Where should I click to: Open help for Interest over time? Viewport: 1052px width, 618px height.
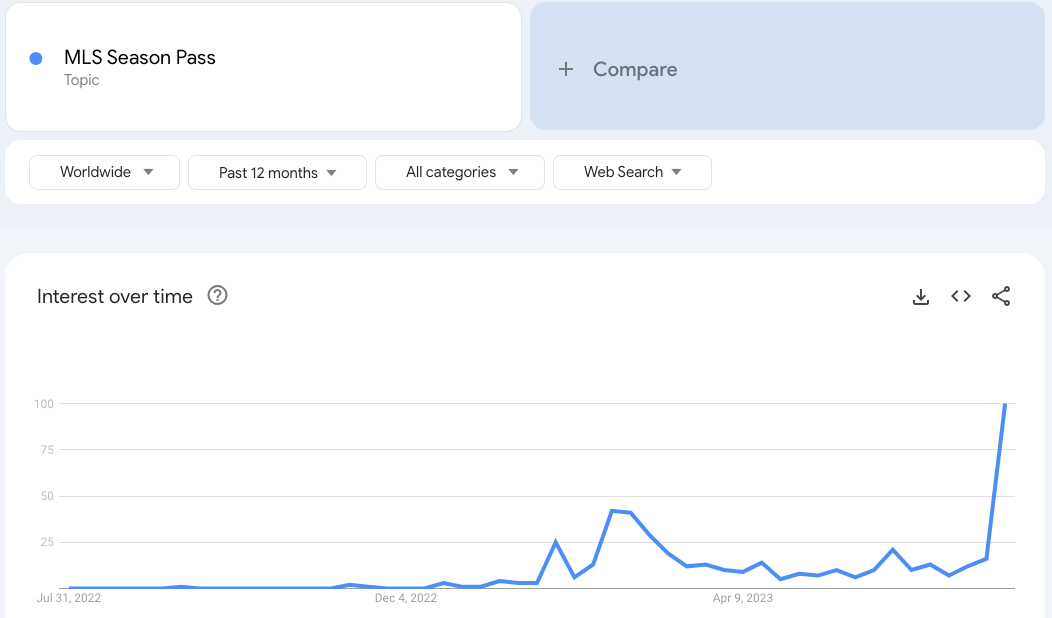coord(217,295)
